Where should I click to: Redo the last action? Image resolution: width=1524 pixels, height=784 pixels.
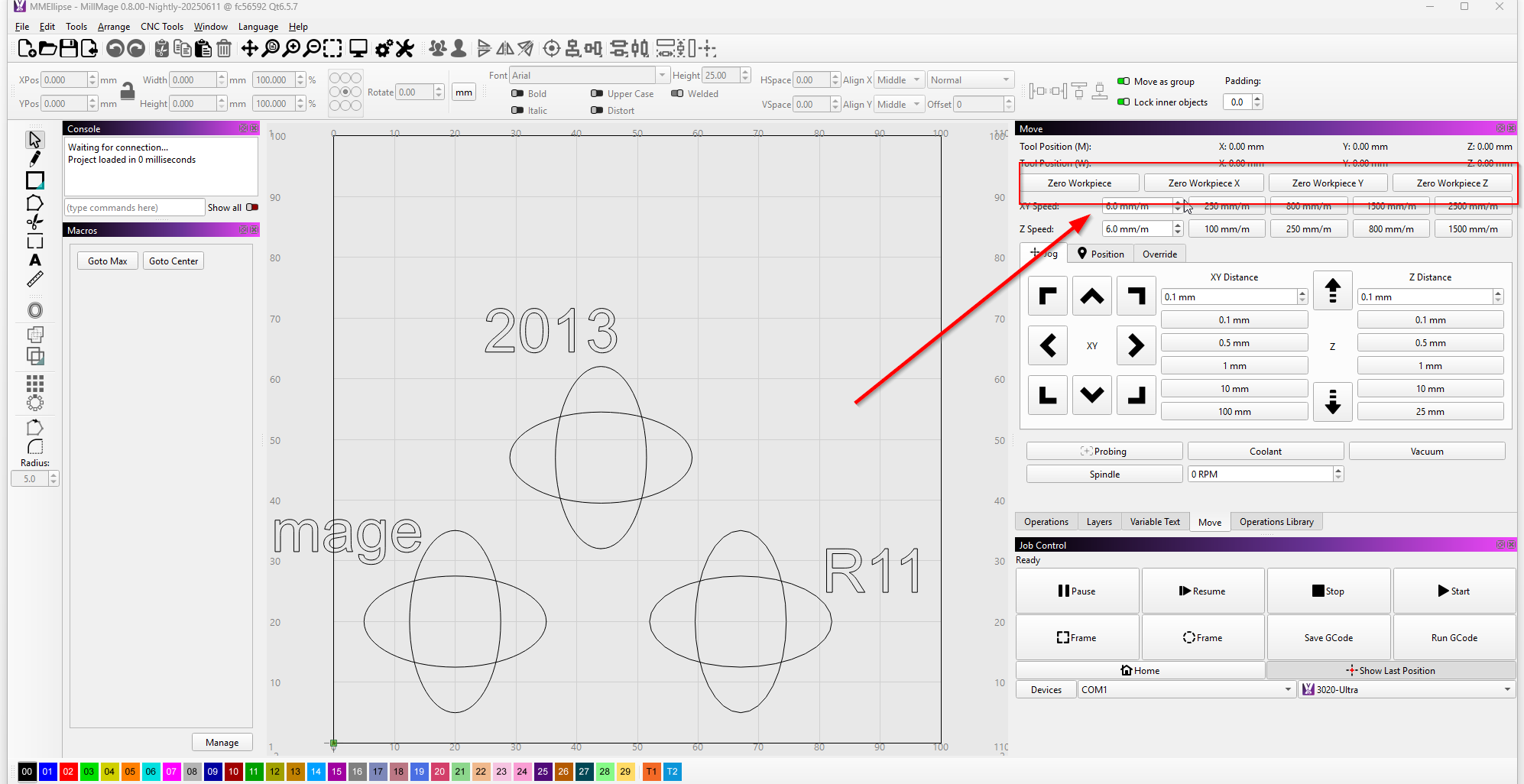(x=136, y=49)
